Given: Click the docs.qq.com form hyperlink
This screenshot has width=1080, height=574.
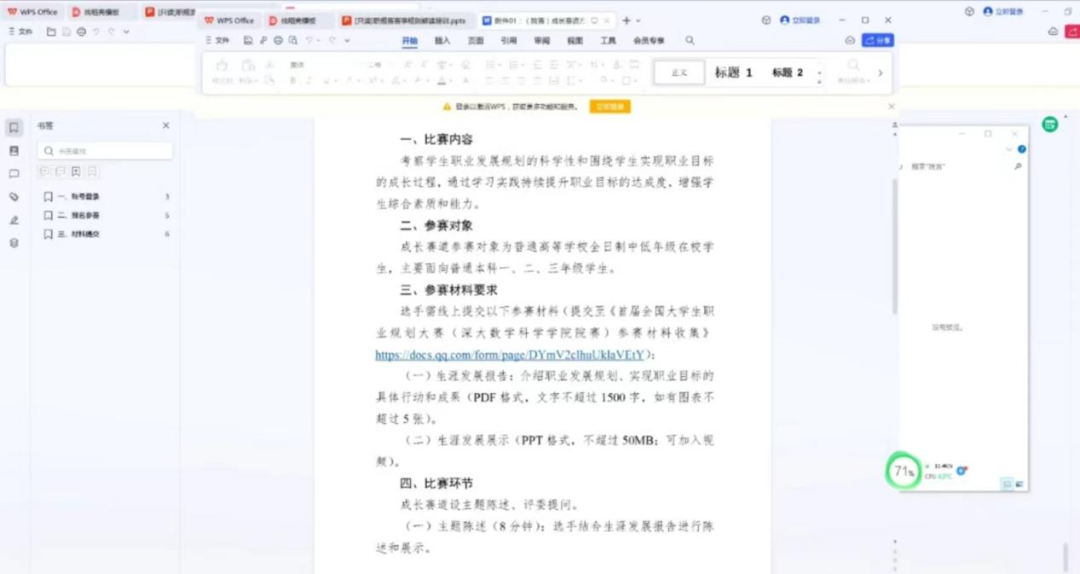Looking at the screenshot, I should pyautogui.click(x=510, y=354).
